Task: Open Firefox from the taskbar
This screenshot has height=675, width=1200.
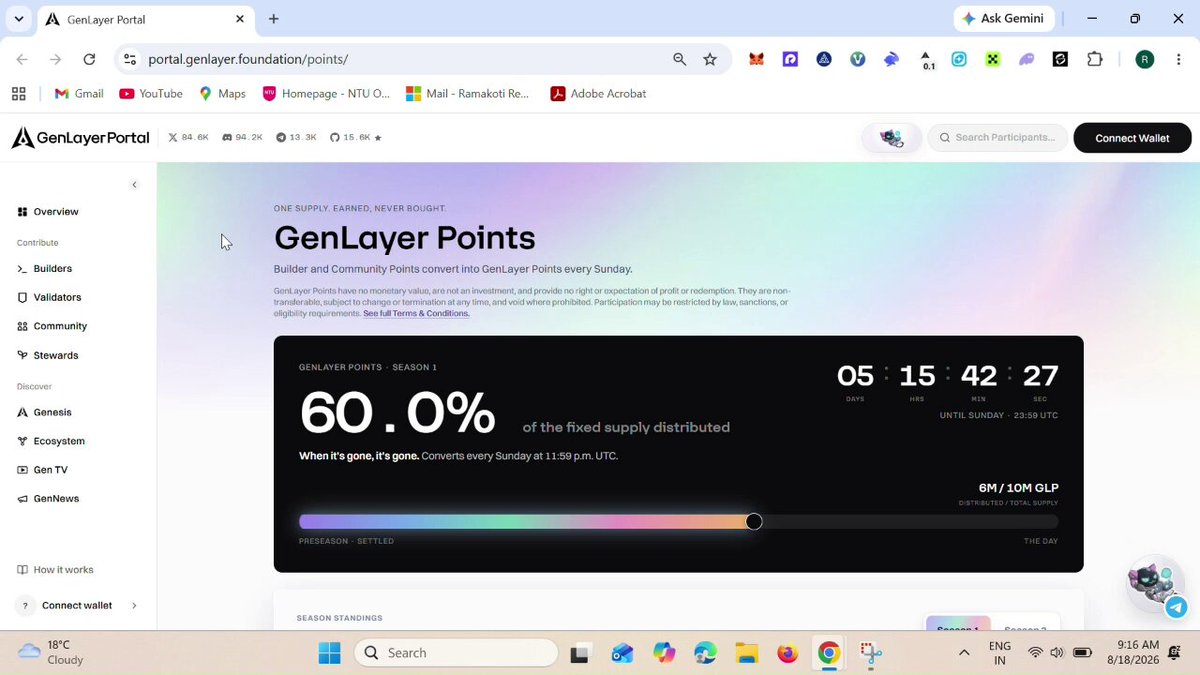Action: coord(788,654)
